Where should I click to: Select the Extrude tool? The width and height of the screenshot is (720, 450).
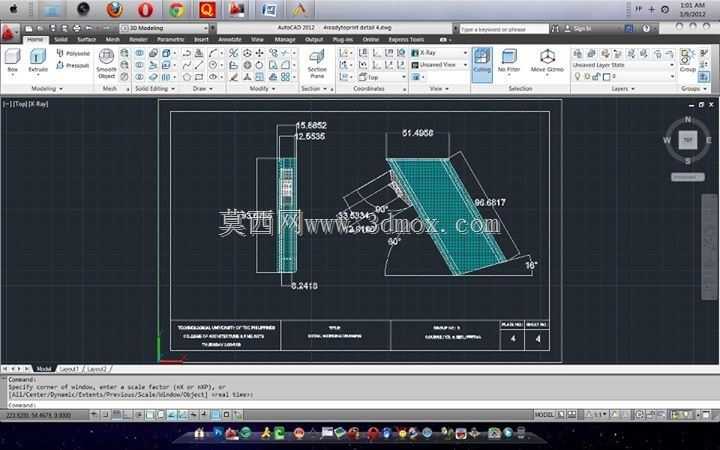coord(38,61)
